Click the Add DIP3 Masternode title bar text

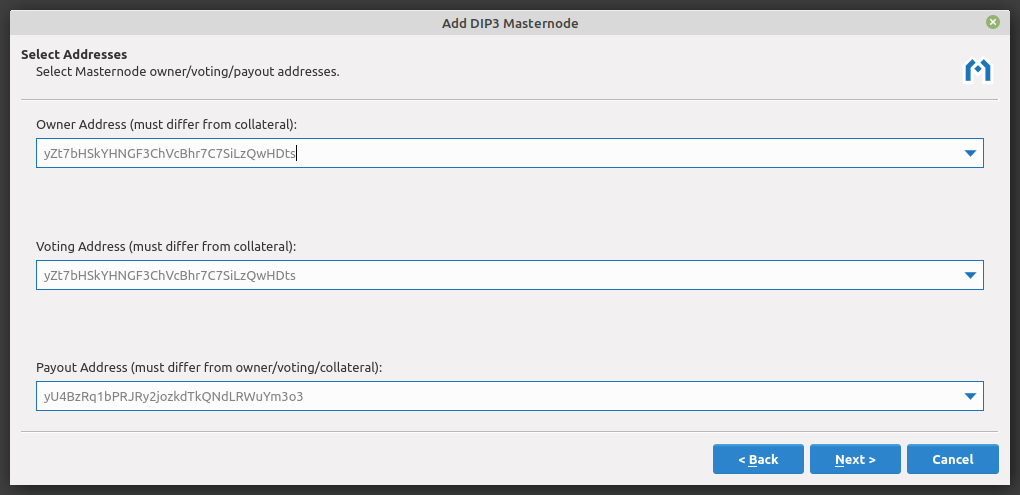[x=510, y=22]
